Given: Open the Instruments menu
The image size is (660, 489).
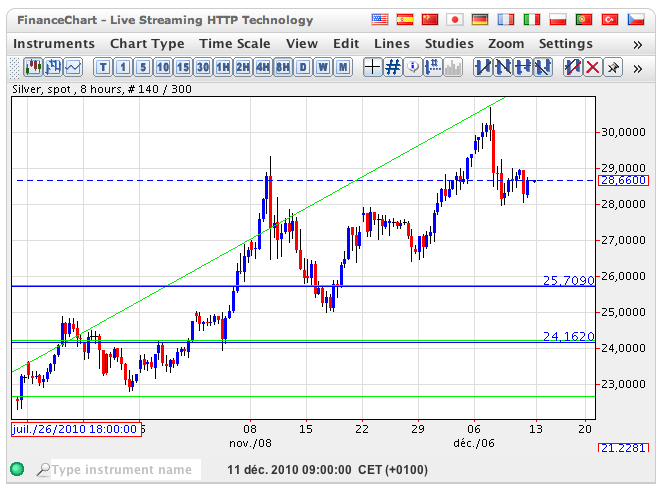Looking at the screenshot, I should [x=54, y=44].
